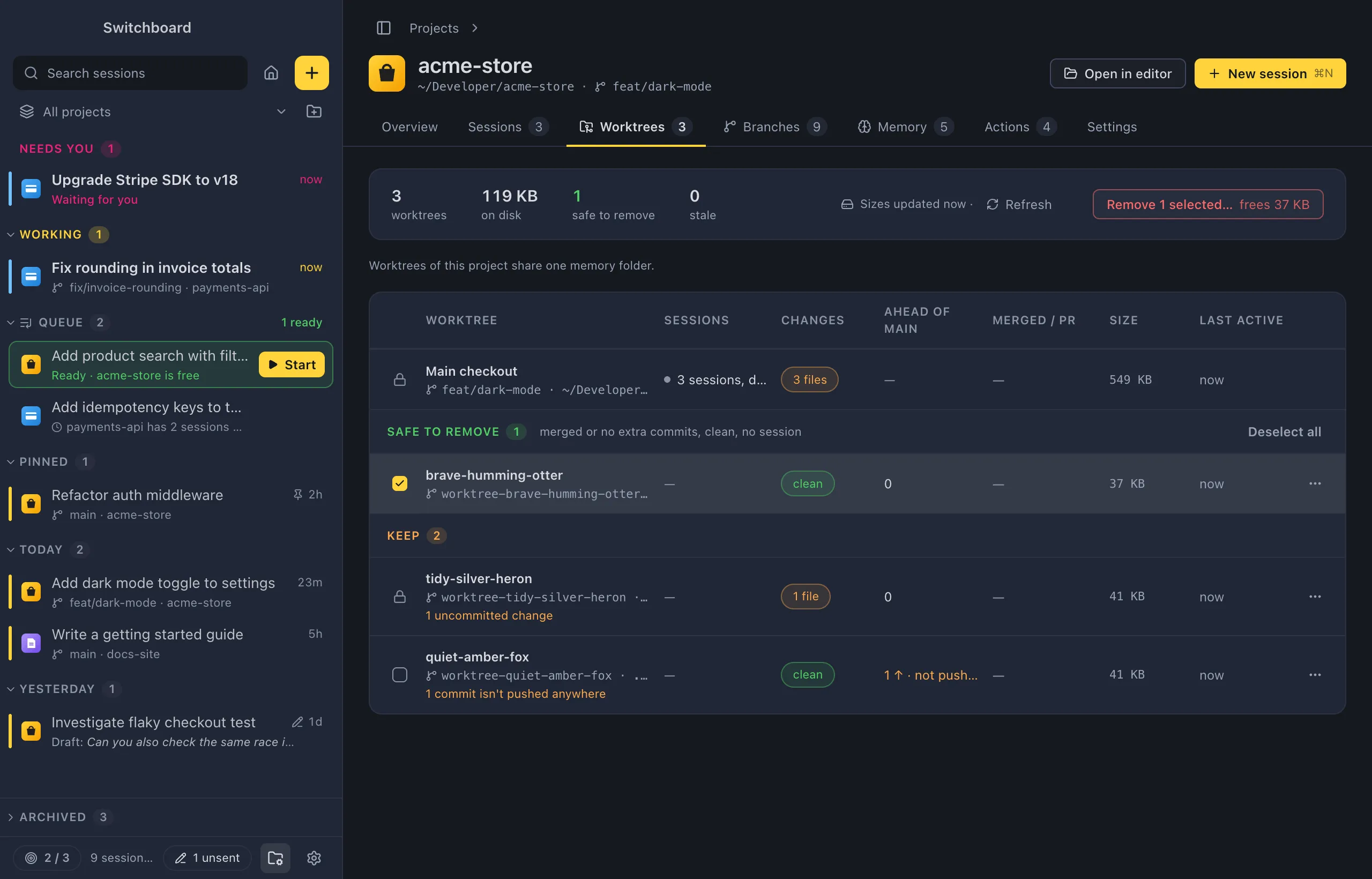Start the Add product search session

pyautogui.click(x=292, y=364)
